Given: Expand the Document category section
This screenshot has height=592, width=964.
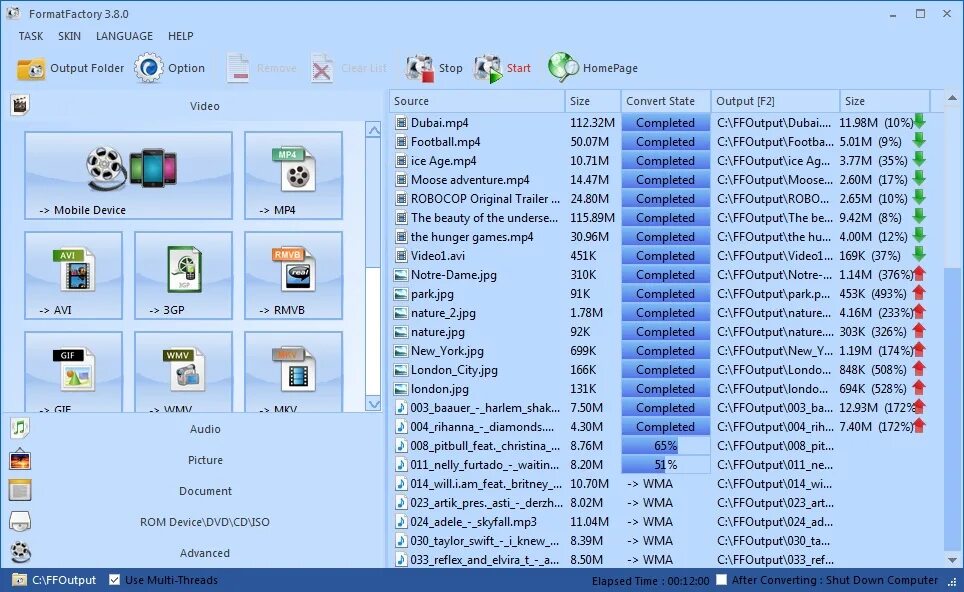Looking at the screenshot, I should [x=205, y=491].
